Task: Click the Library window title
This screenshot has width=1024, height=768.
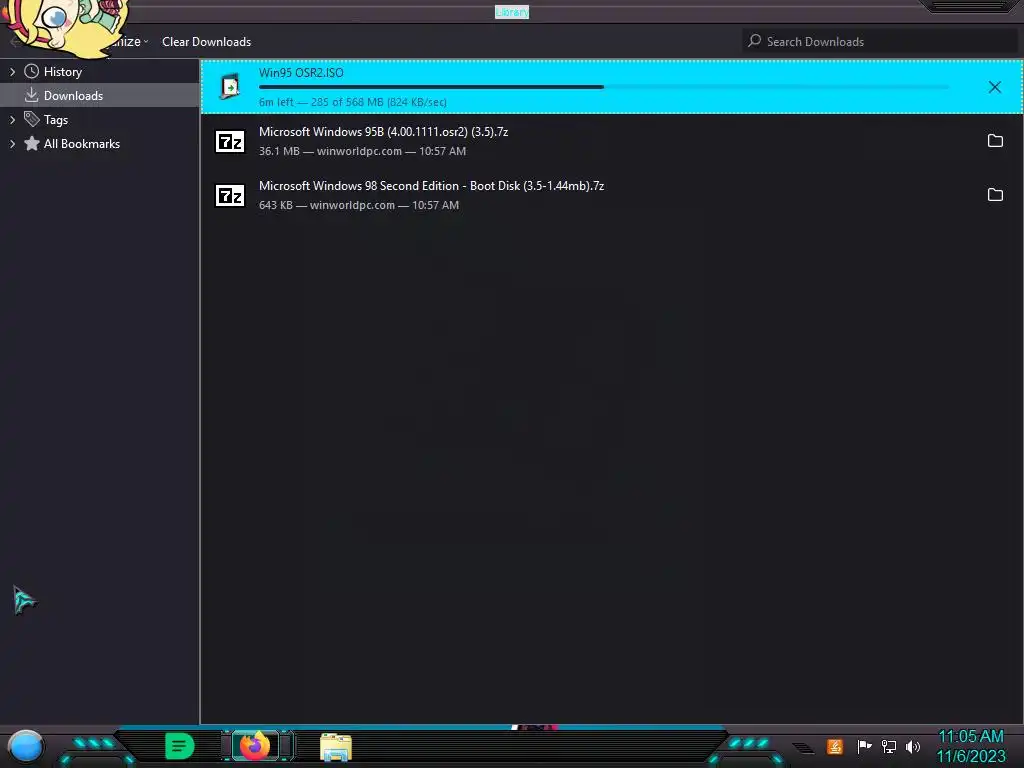Action: coord(512,12)
